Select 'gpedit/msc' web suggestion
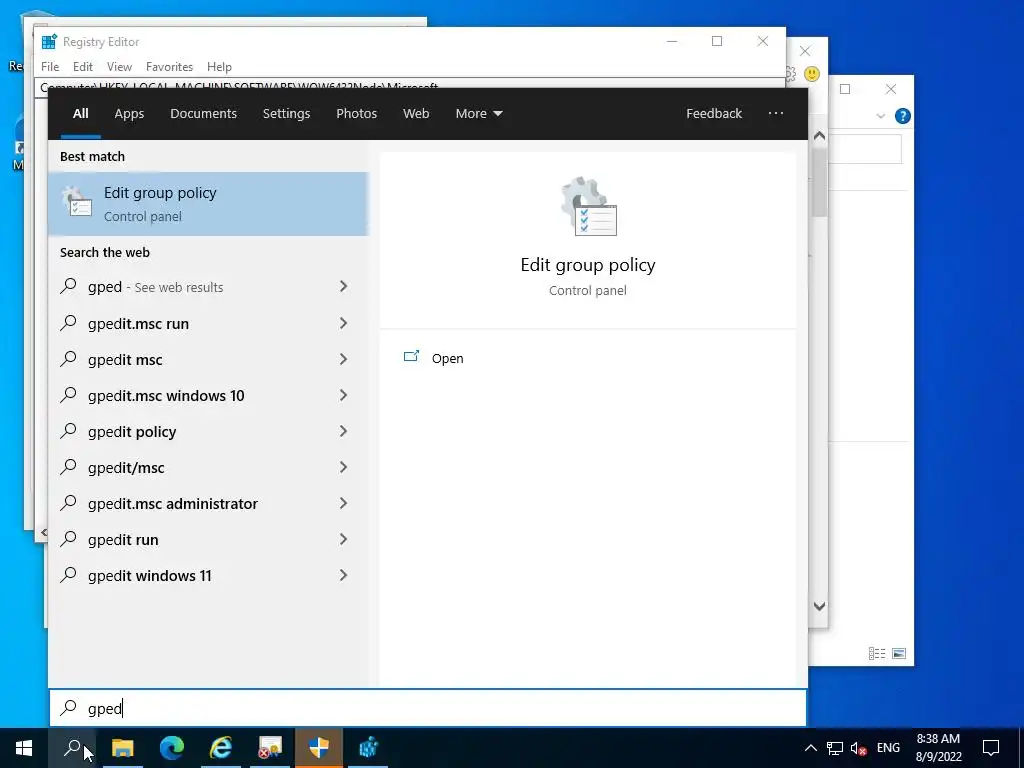1024x768 pixels. pos(208,467)
